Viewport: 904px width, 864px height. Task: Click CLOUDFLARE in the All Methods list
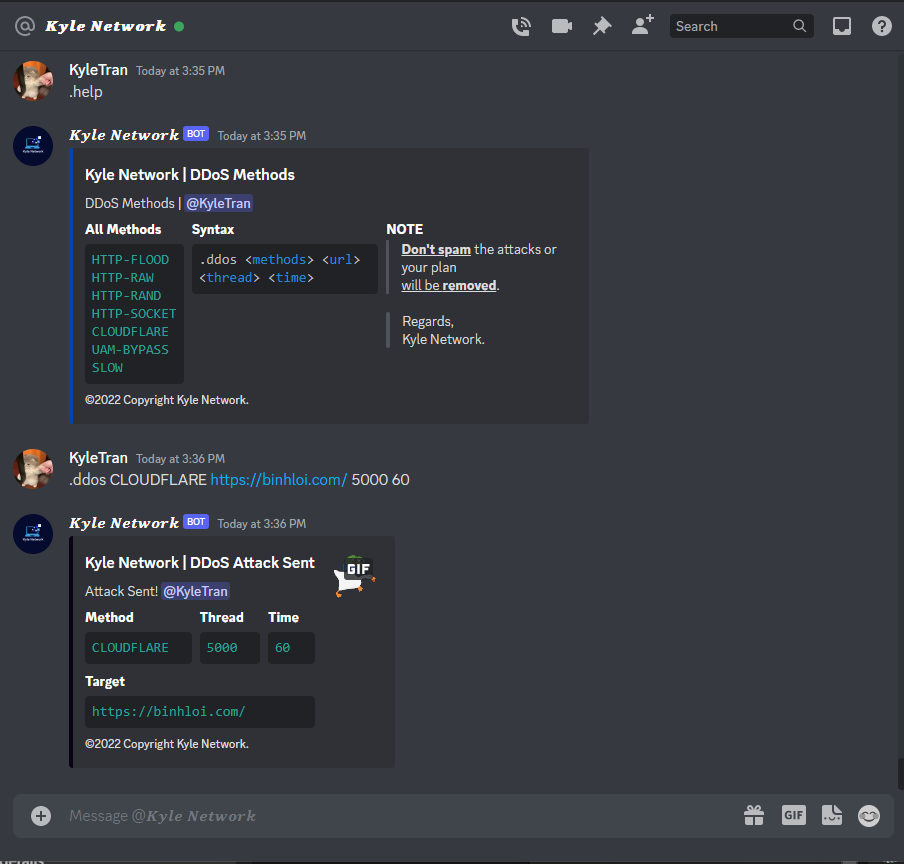(x=130, y=332)
